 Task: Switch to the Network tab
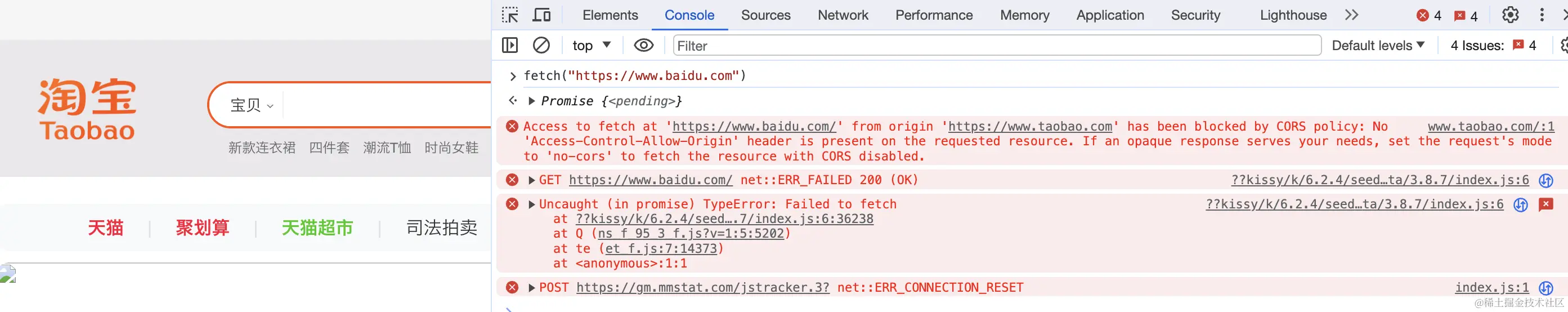coord(843,15)
